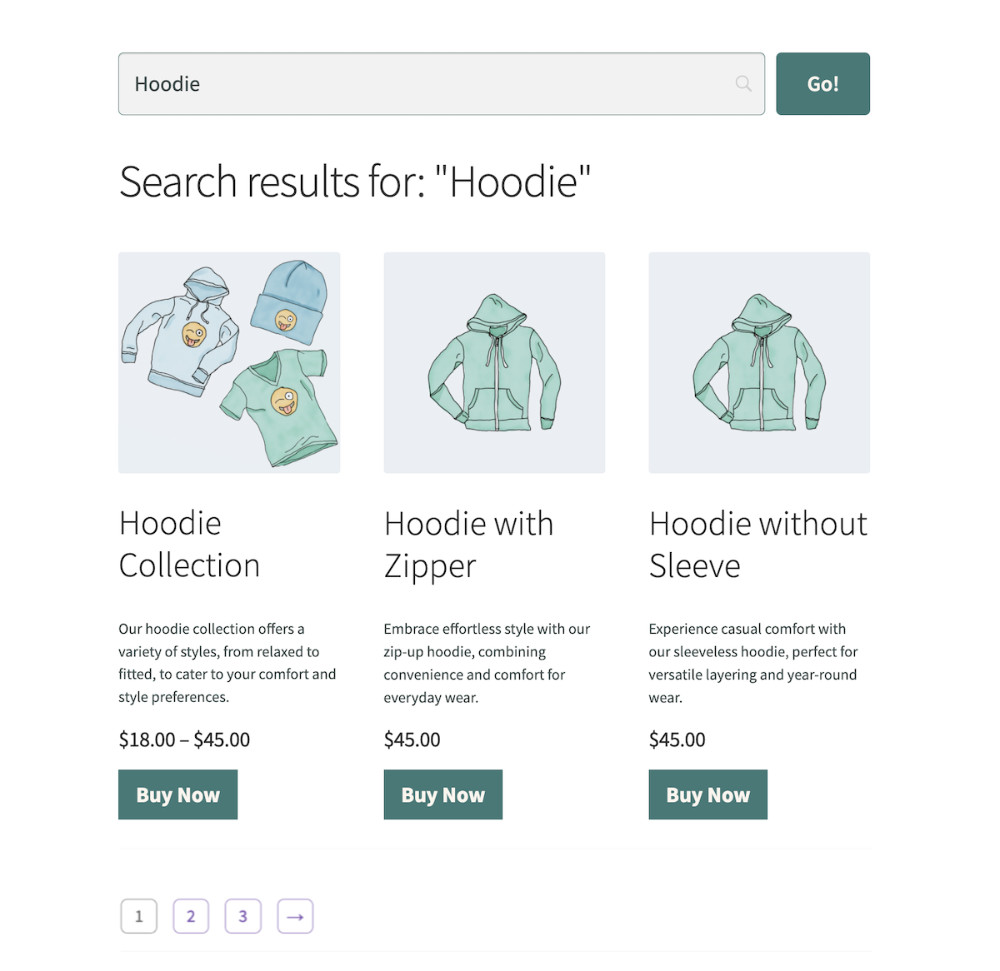Click Buy Now for Hoodie without Sleeve
Screen dimensions: 1000x971
708,794
